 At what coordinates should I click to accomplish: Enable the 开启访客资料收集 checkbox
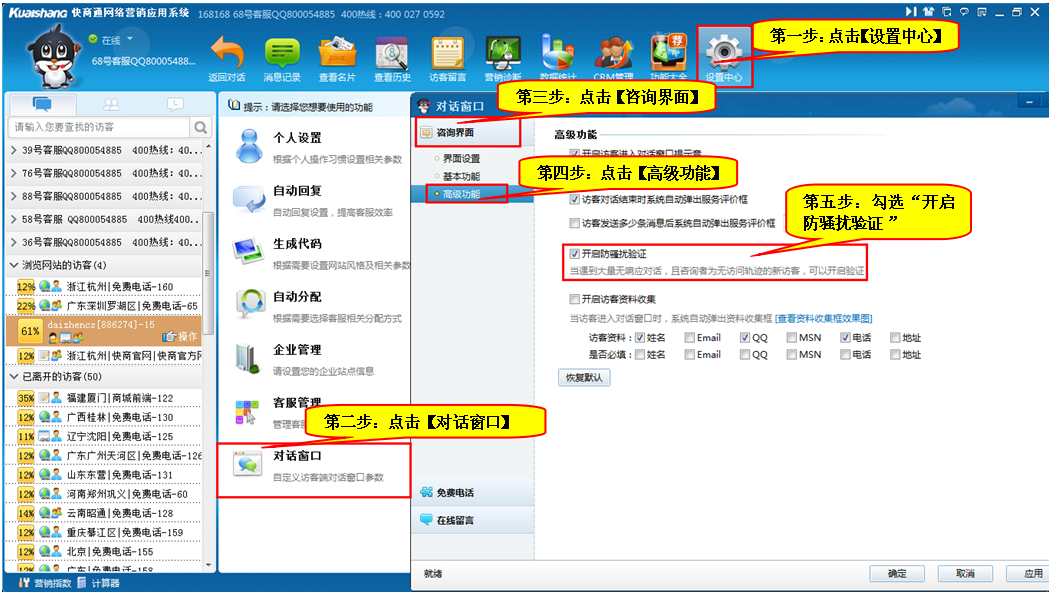point(574,299)
